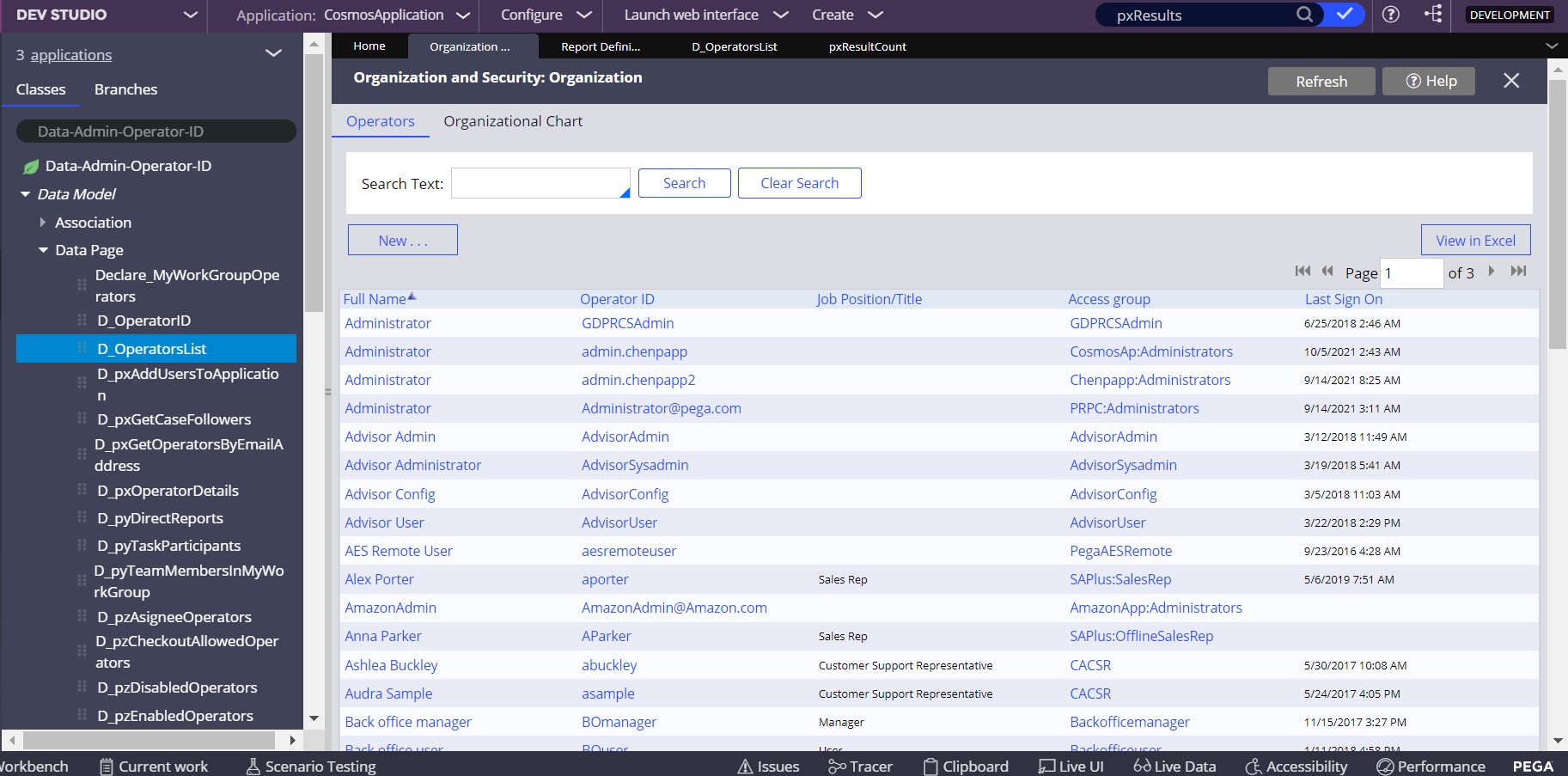Viewport: 1568px width, 776px height.
Task: Click the green leaf icon beside Data-Admin-Operator-ID
Action: [31, 167]
